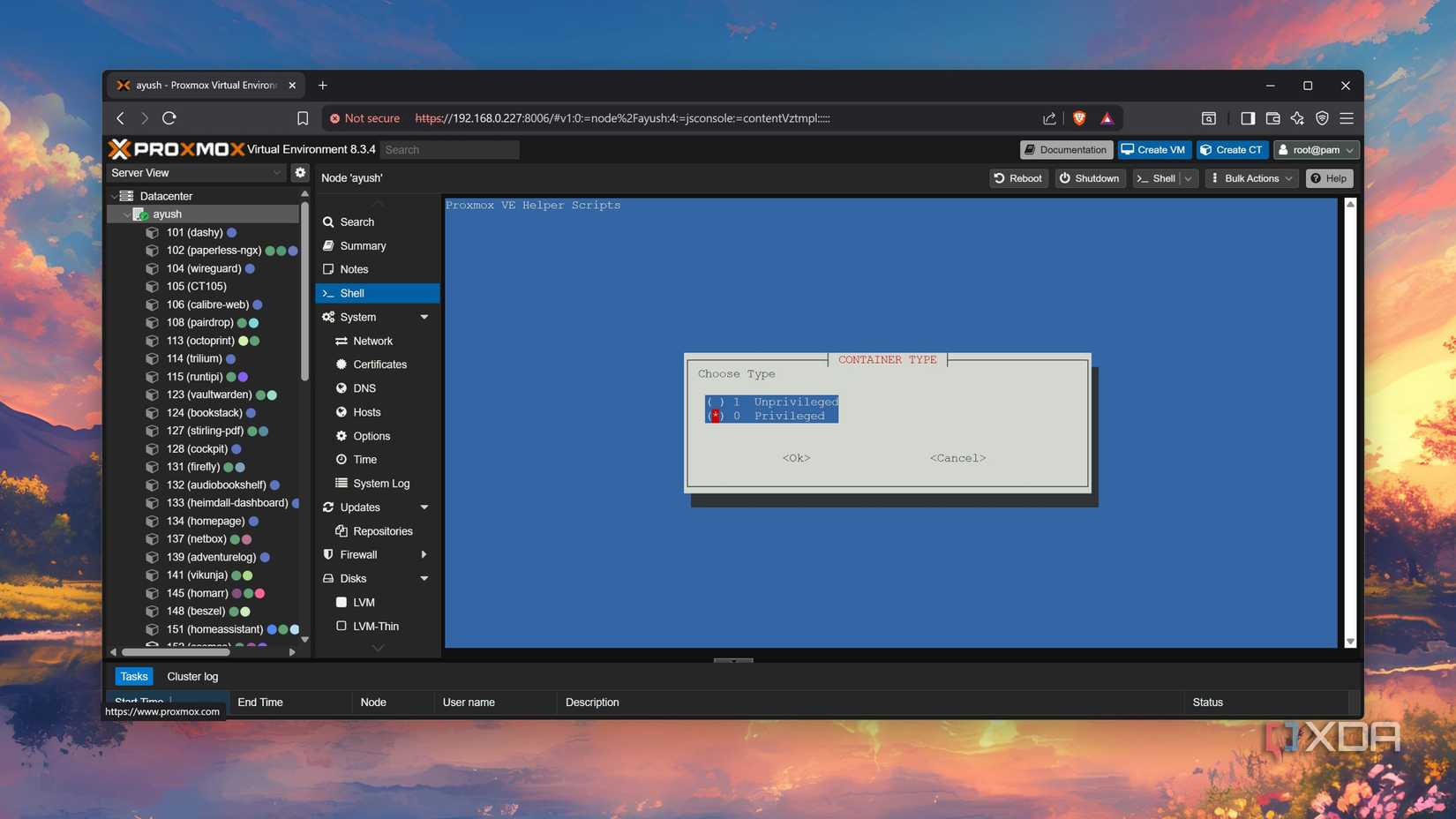This screenshot has width=1456, height=819.
Task: Click the green status dot beside 123 vaultwarden
Action: (261, 394)
